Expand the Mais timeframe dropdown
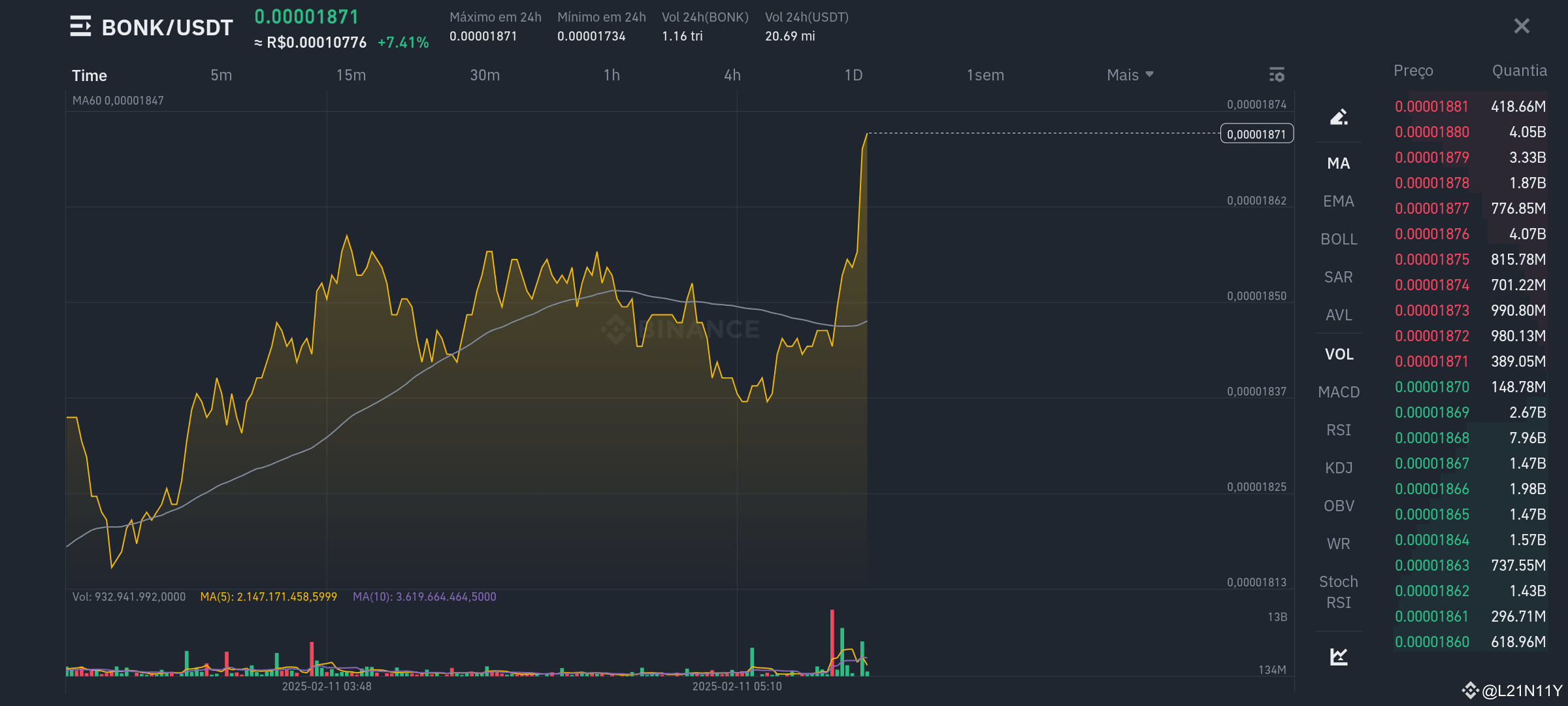 point(1130,75)
